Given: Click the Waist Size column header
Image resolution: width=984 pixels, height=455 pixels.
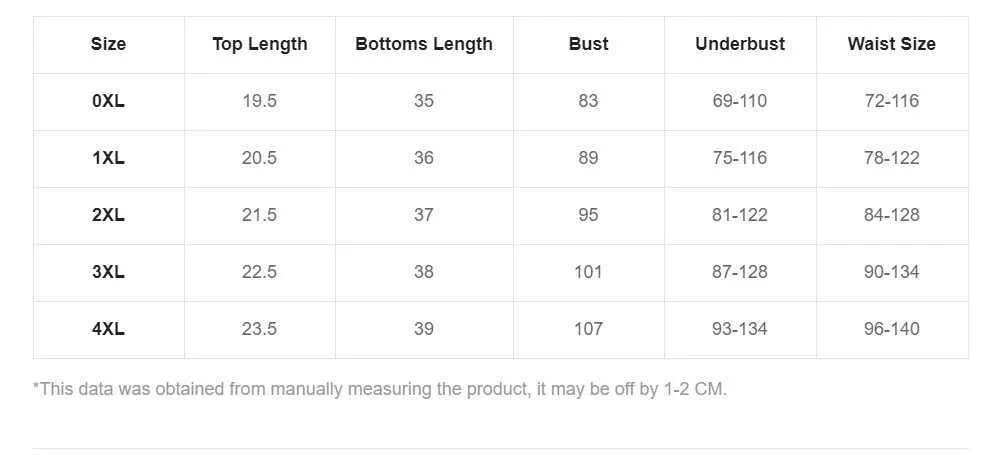Looking at the screenshot, I should (891, 44).
